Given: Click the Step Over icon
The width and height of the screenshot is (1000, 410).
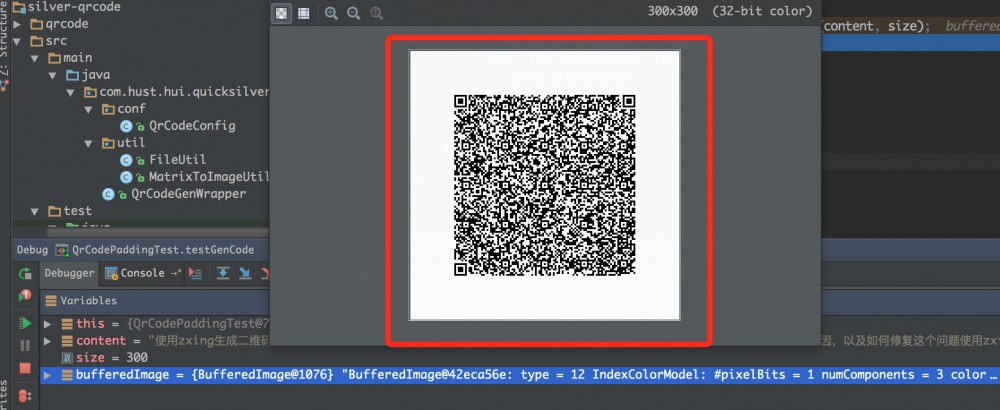Looking at the screenshot, I should coord(223,273).
